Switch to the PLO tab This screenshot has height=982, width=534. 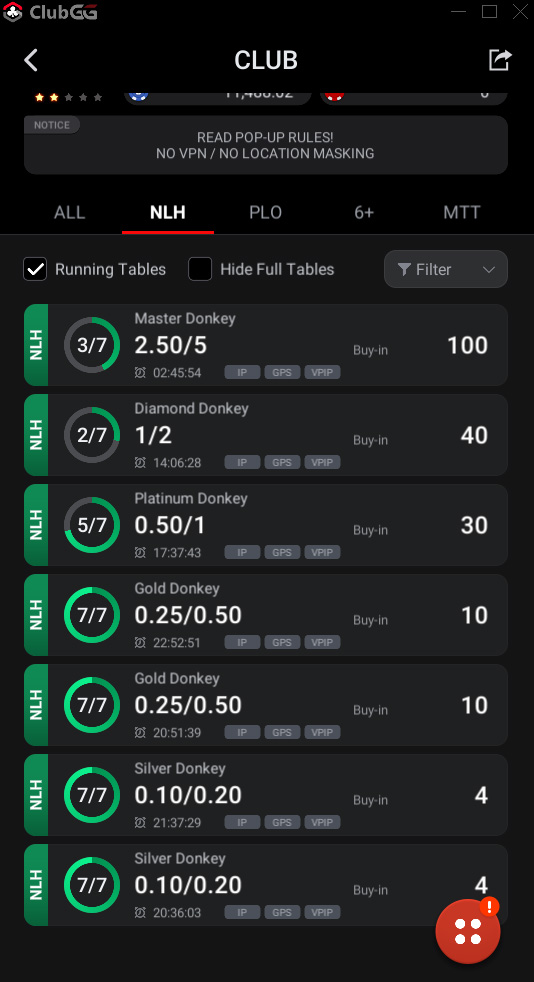(265, 212)
